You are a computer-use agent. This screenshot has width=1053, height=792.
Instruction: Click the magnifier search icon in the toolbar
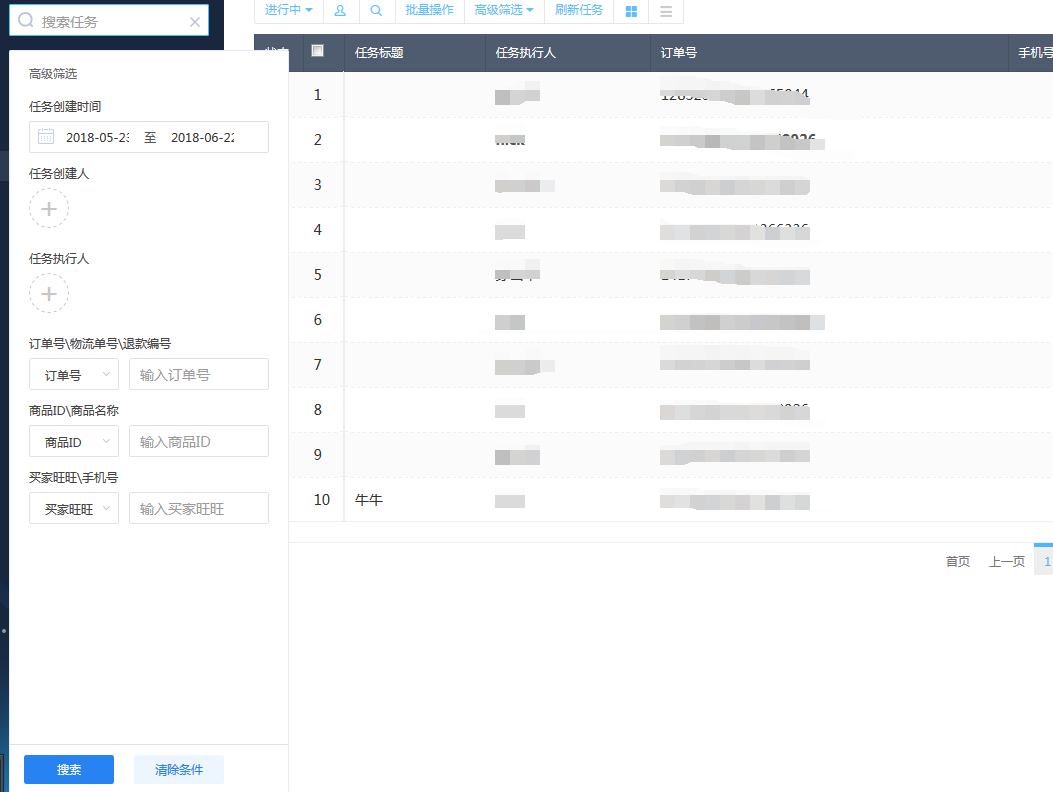(x=376, y=10)
